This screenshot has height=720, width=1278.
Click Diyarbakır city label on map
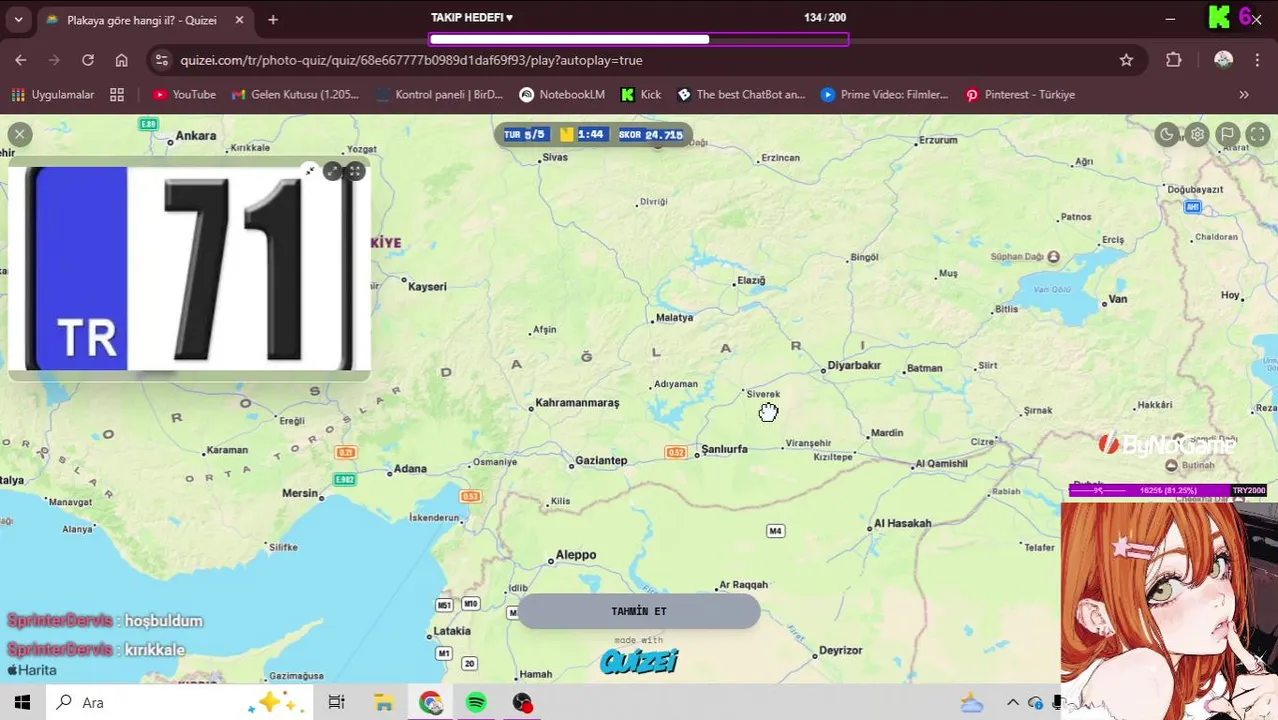854,365
